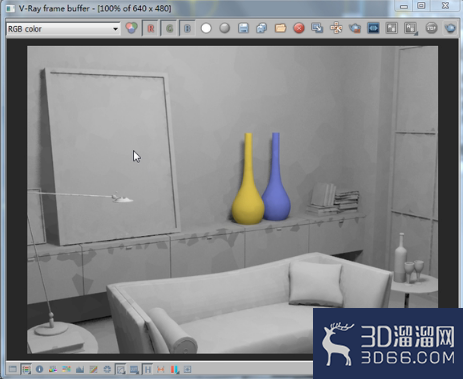
Task: Open the compare icon with small arrow
Action: coord(411,29)
